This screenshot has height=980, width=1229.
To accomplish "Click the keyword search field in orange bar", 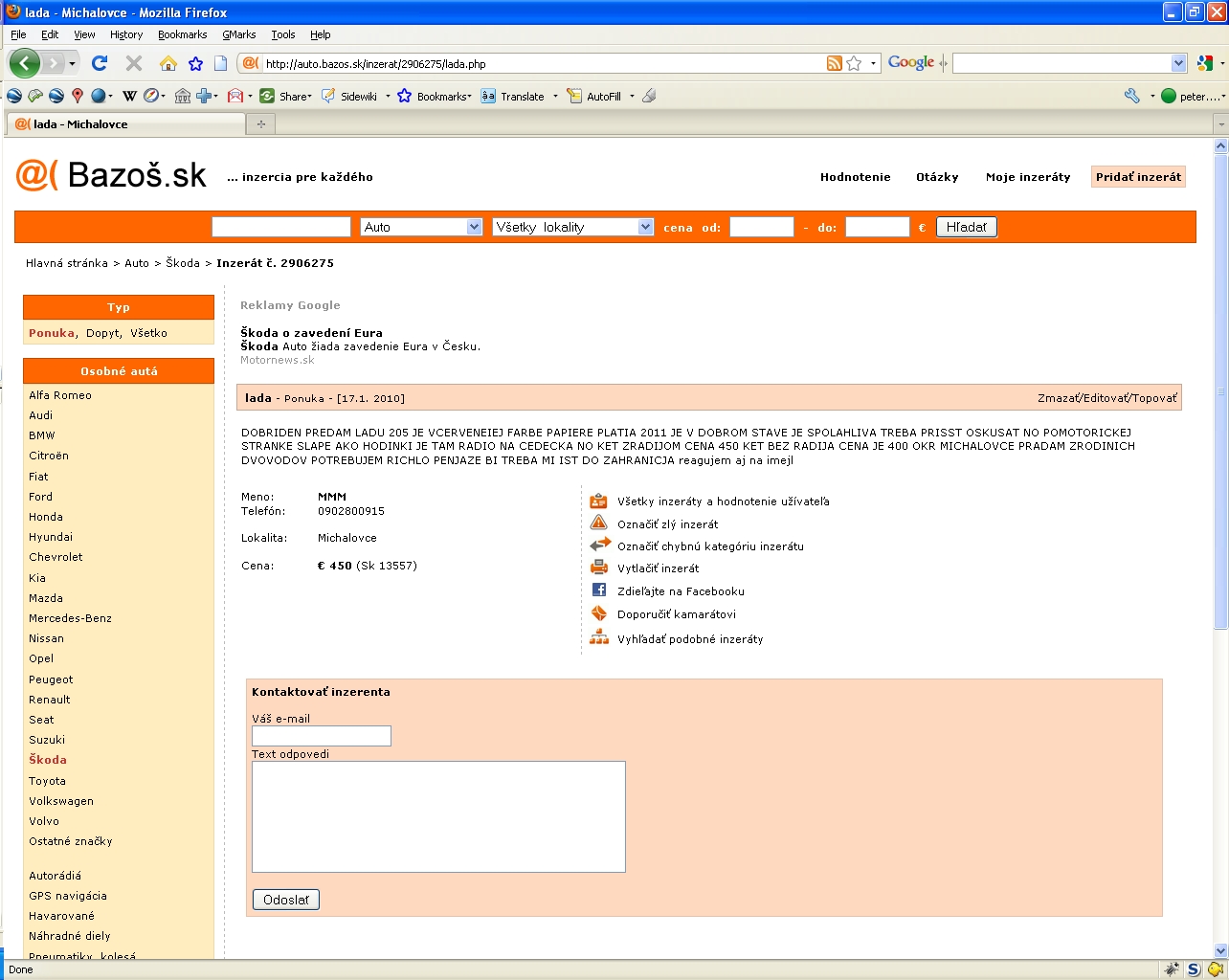I will pyautogui.click(x=281, y=227).
